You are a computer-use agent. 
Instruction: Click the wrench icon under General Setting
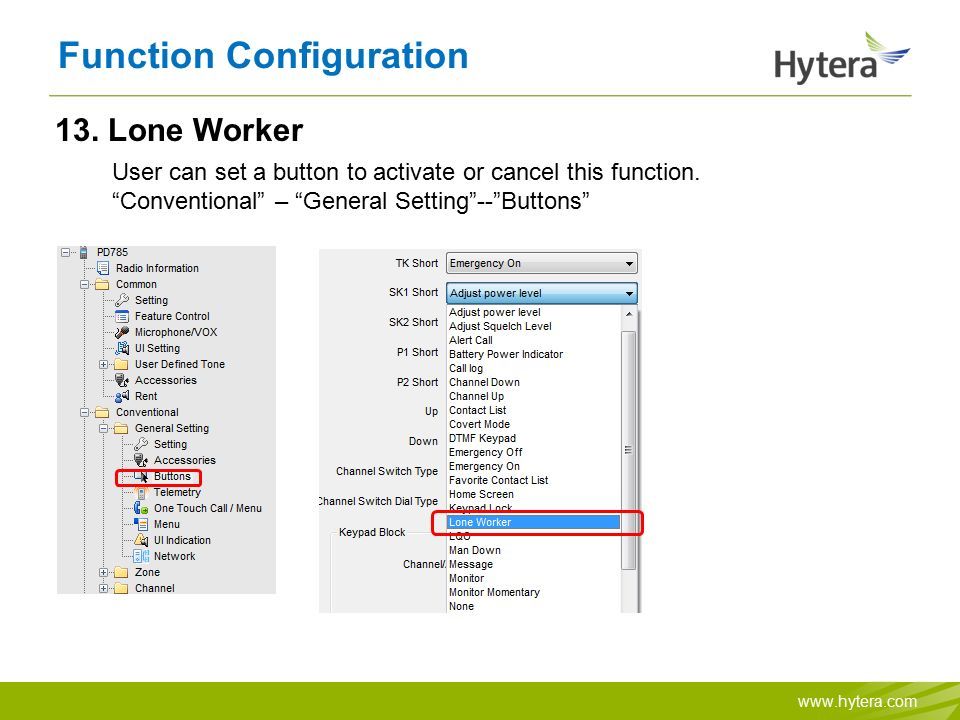141,444
